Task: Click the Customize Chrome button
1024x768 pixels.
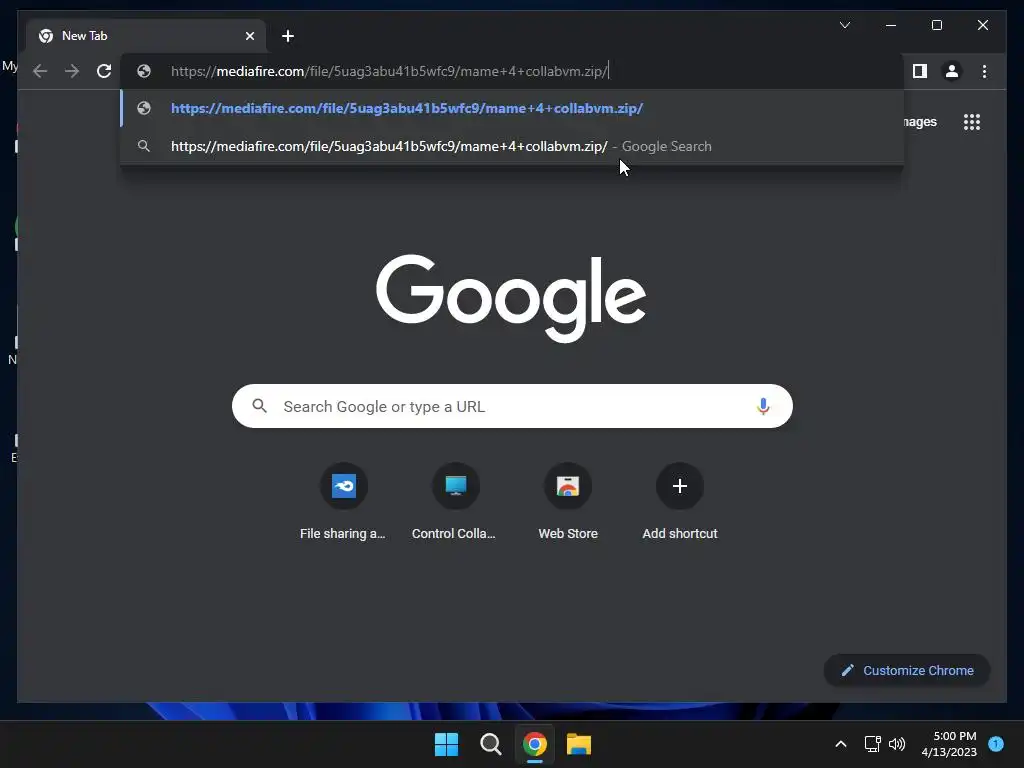Action: [x=907, y=671]
